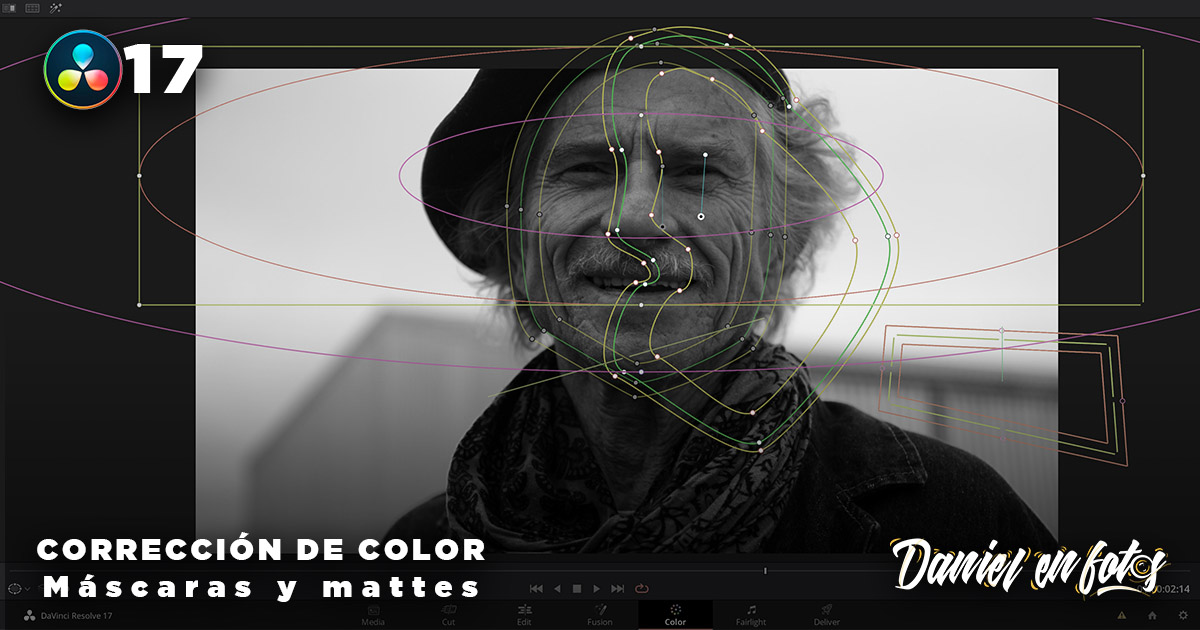Enable the Split Screen viewer mode
The height and width of the screenshot is (630, 1200).
(32, 8)
